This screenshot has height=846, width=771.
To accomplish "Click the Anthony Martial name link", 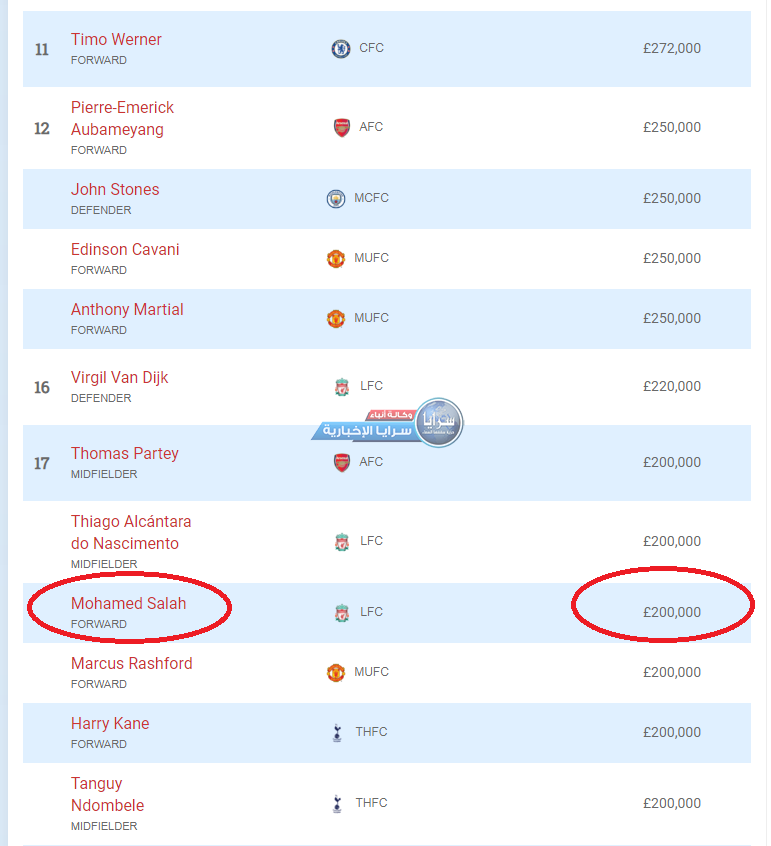I will point(127,310).
